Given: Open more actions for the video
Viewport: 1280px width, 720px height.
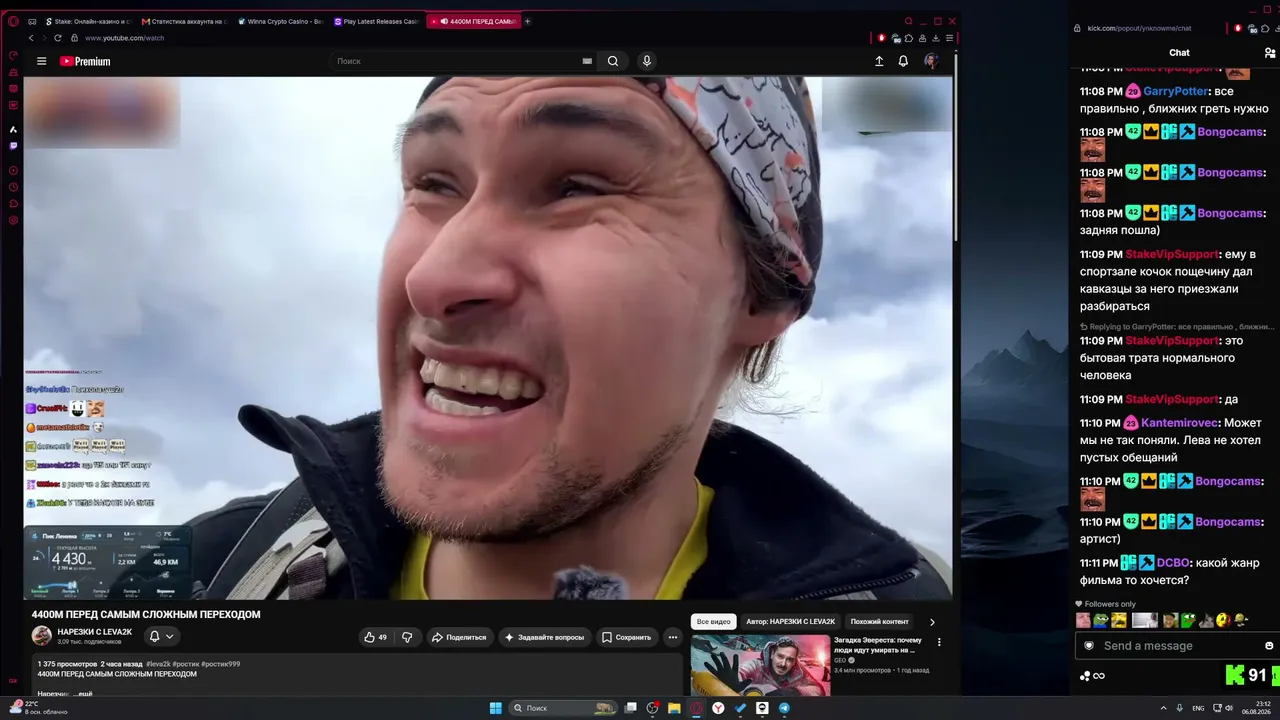Looking at the screenshot, I should (x=673, y=637).
